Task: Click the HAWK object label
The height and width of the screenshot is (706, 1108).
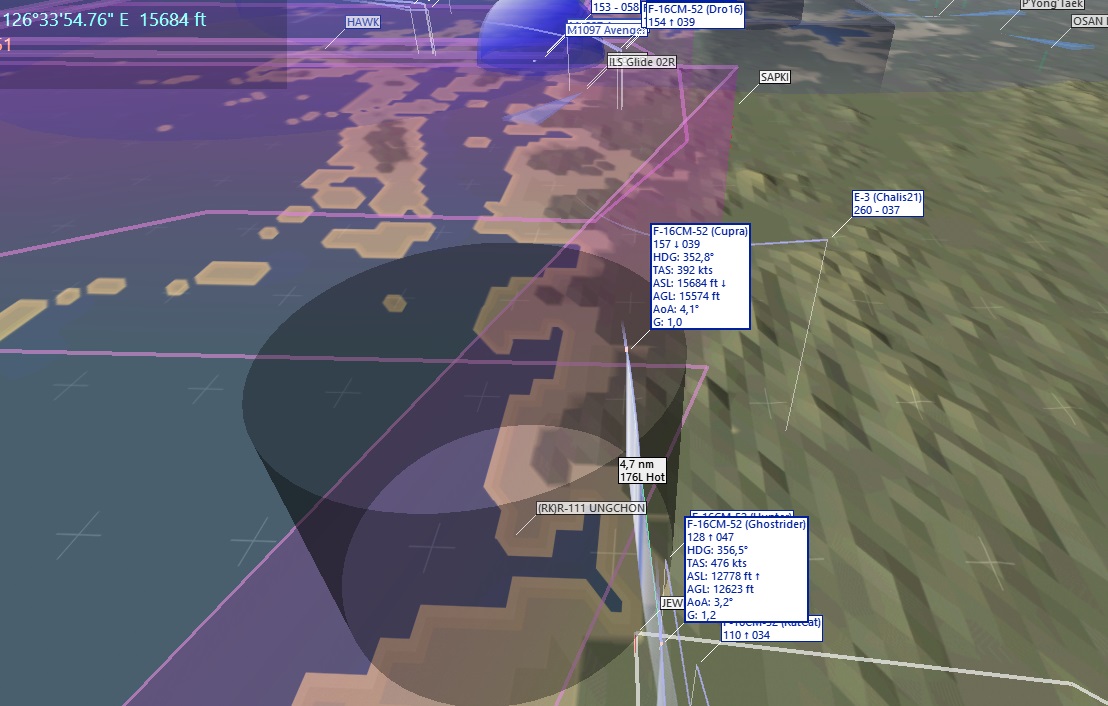Action: tap(363, 22)
